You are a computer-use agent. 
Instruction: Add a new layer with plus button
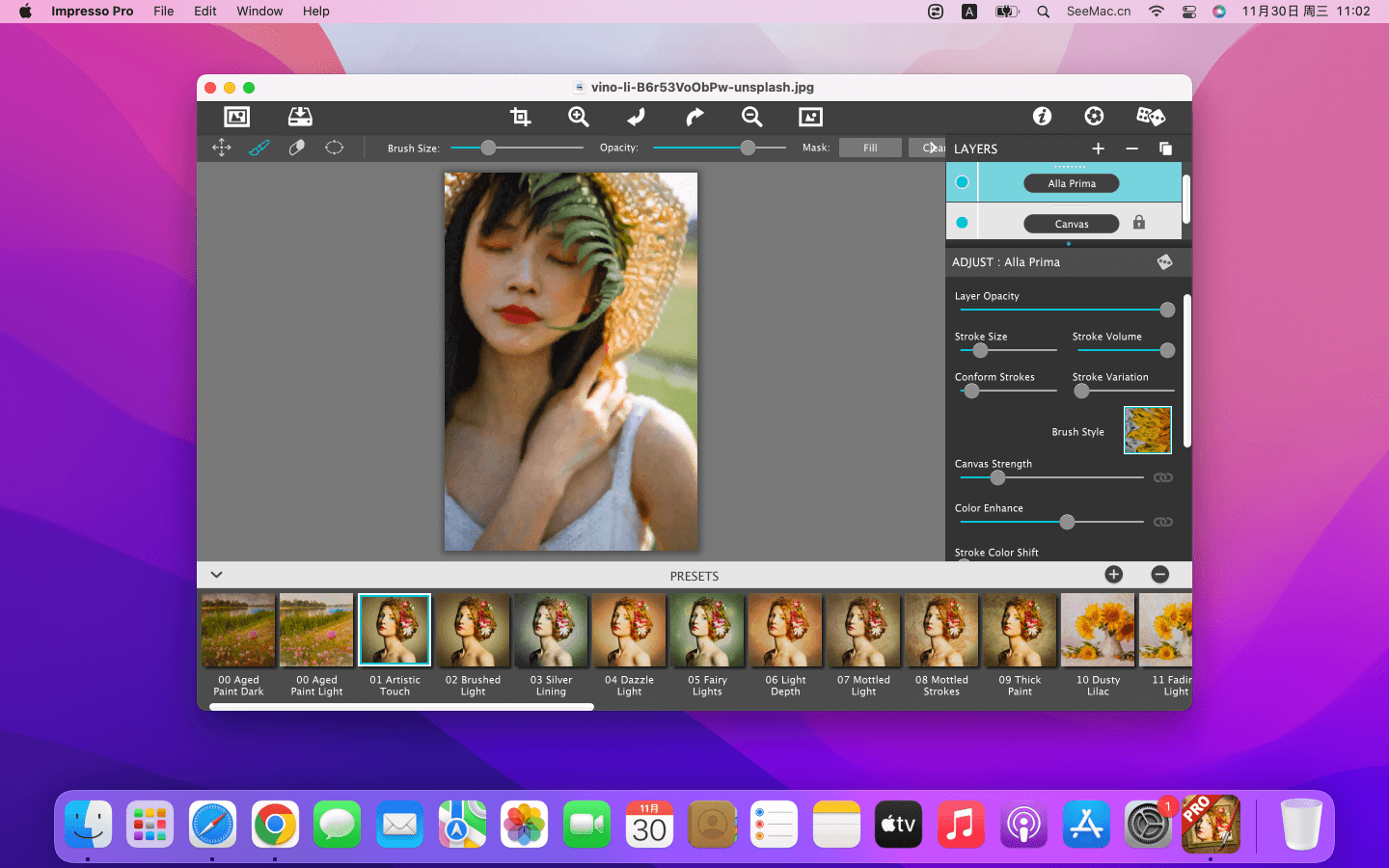[x=1098, y=149]
